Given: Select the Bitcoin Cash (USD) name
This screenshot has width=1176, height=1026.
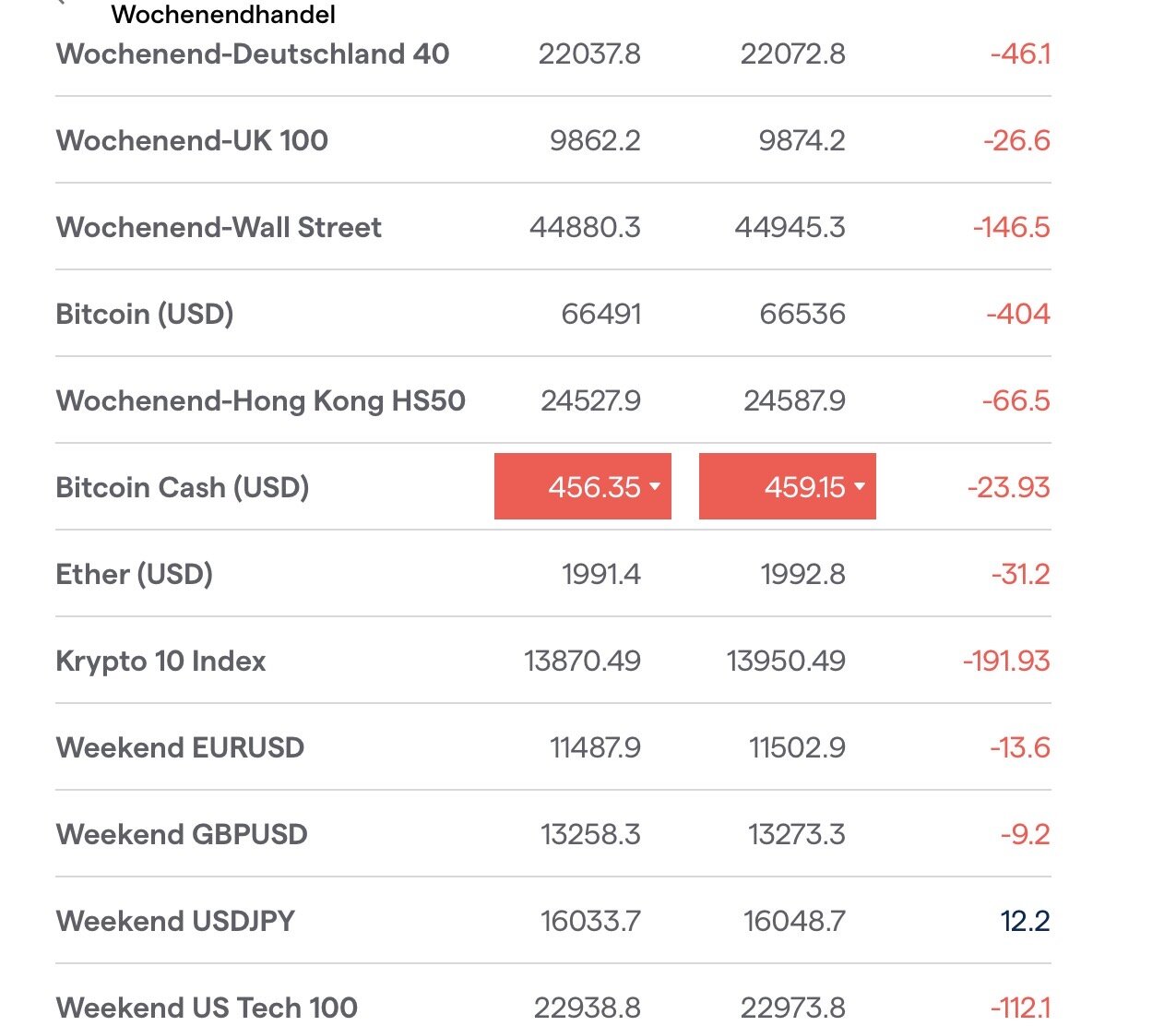Looking at the screenshot, I should [x=183, y=487].
